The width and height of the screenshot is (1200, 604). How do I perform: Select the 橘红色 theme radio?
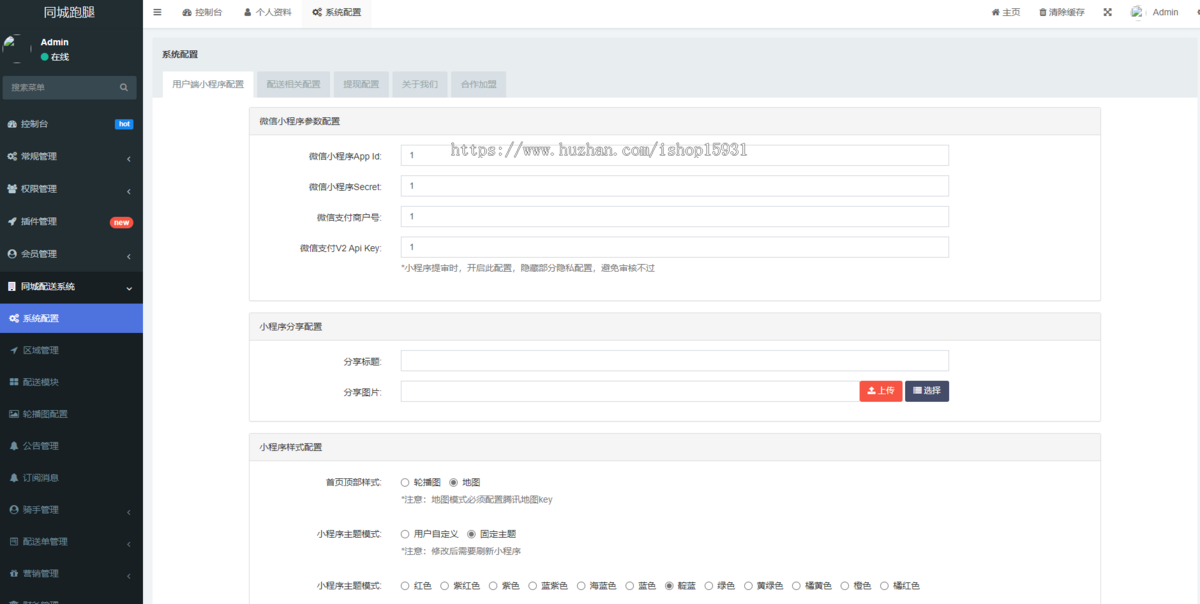pos(884,586)
